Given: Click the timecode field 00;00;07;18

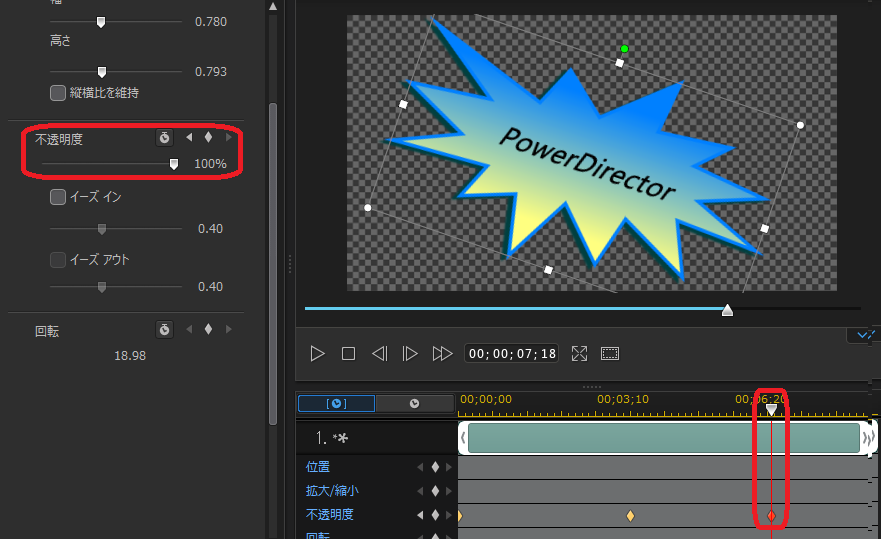Looking at the screenshot, I should (x=512, y=354).
